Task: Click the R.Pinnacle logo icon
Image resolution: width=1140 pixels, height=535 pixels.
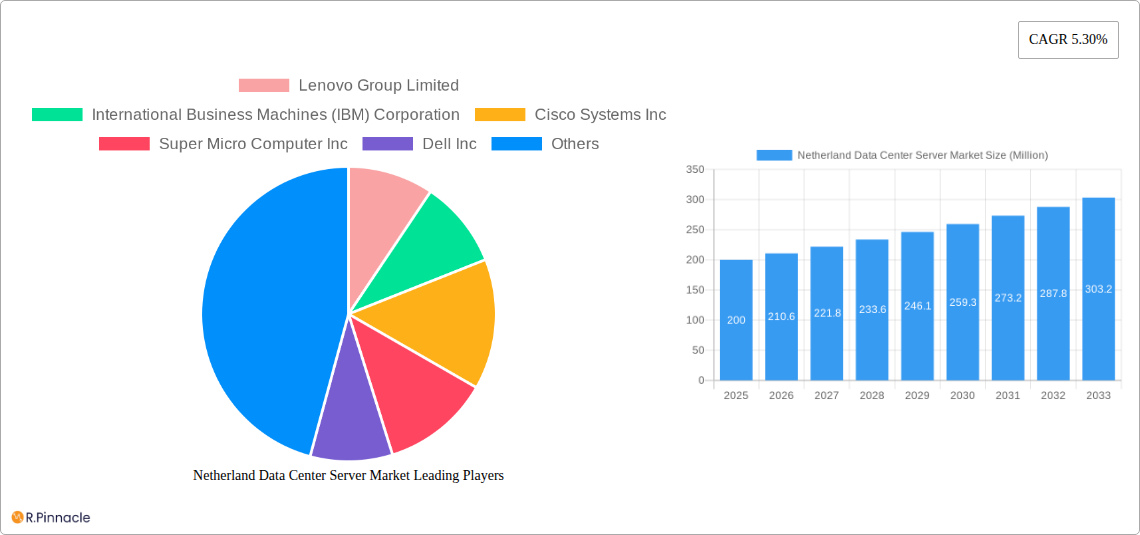Action: tap(17, 518)
